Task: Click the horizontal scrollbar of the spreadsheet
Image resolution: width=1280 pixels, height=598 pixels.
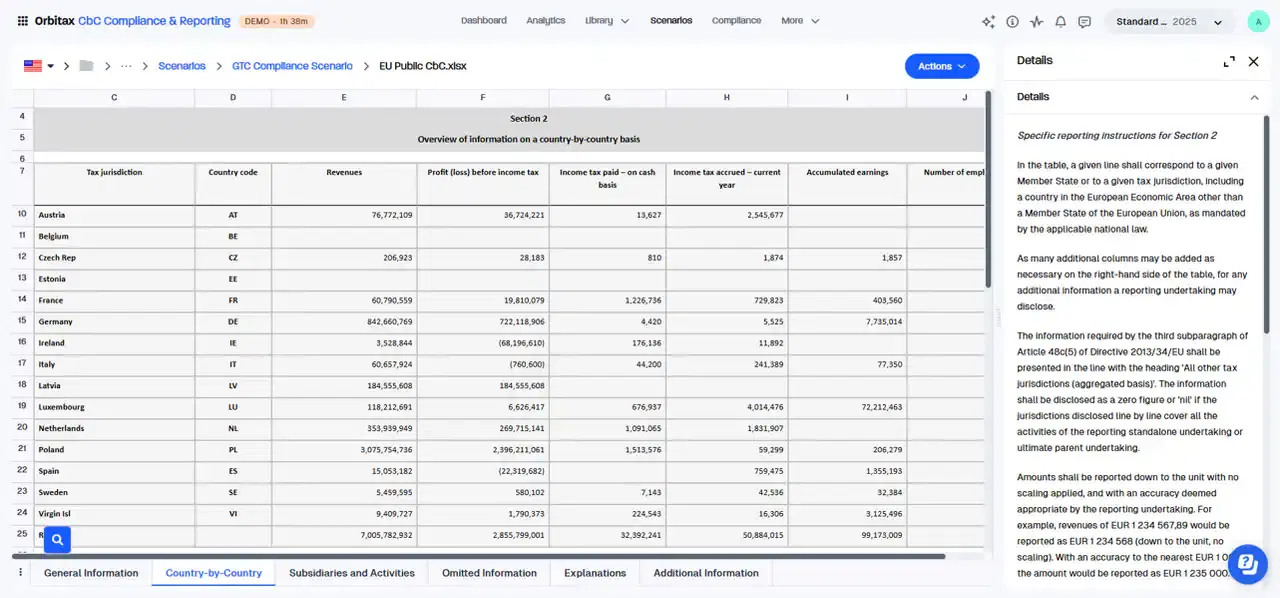Action: [x=478, y=556]
